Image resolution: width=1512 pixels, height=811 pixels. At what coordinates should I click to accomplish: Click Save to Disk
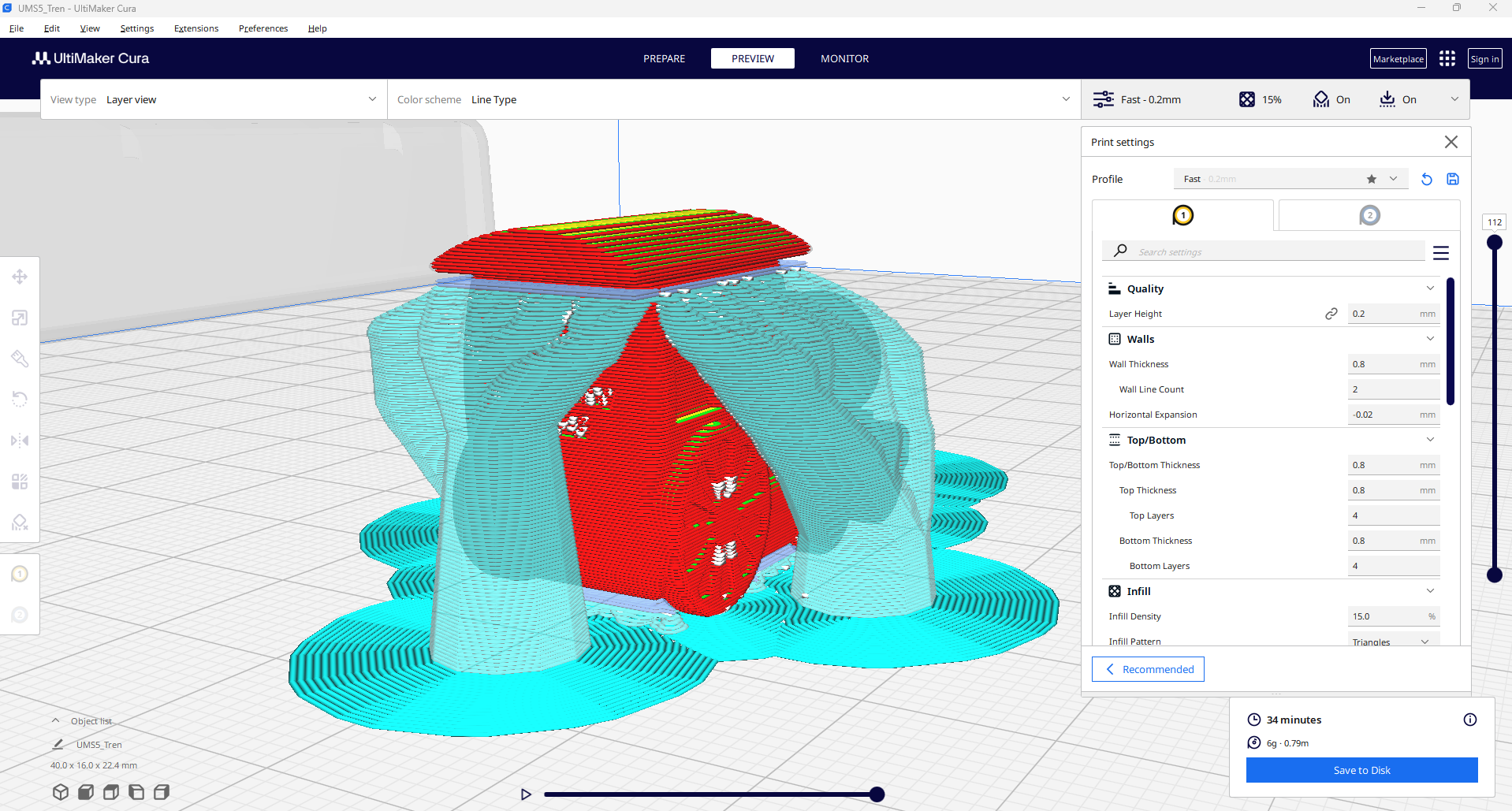pos(1361,770)
